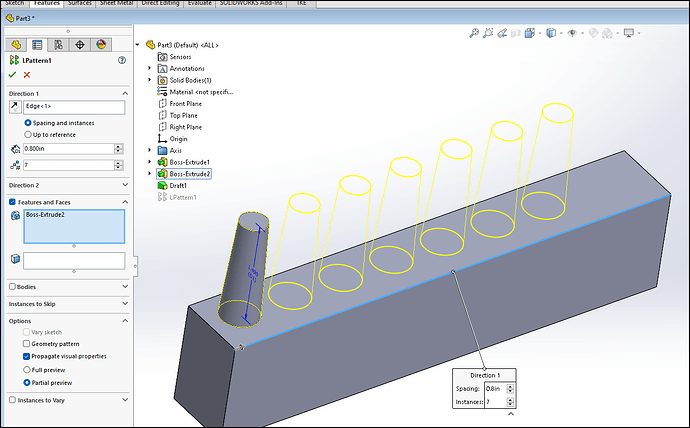
Task: Open help for LPattern1
Action: [122, 60]
